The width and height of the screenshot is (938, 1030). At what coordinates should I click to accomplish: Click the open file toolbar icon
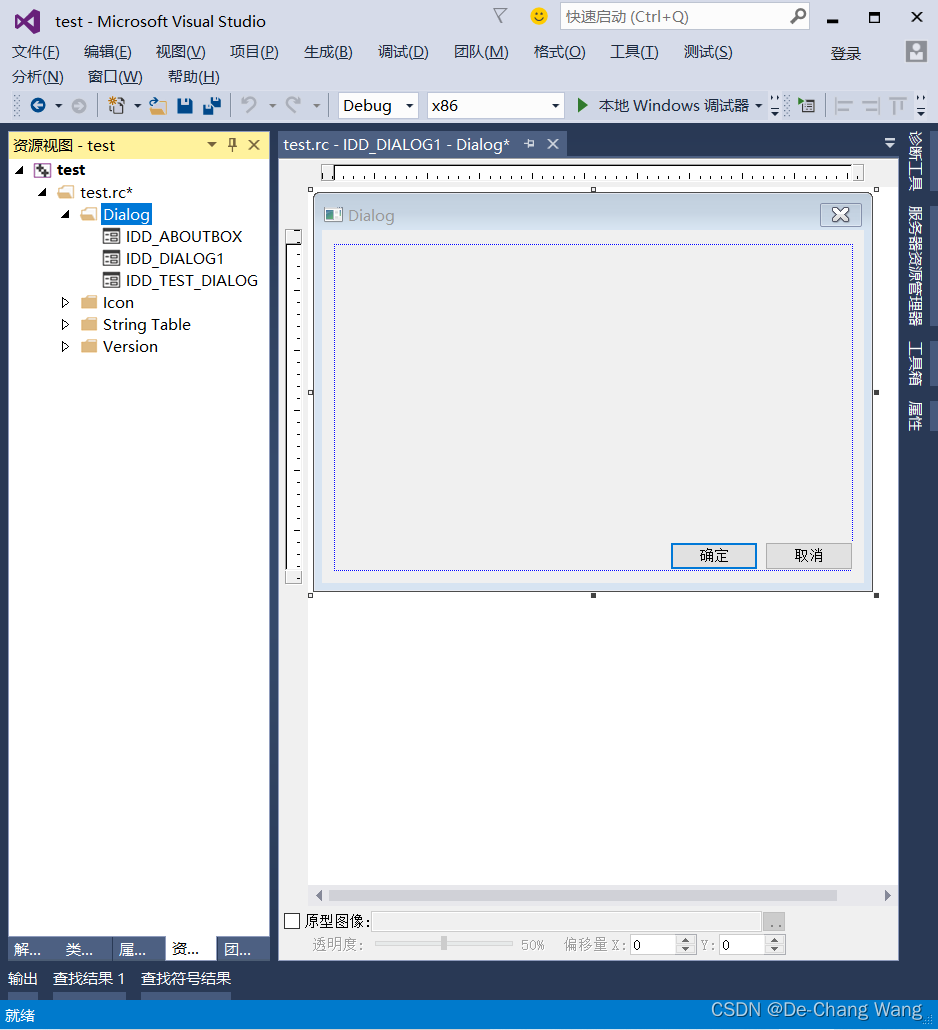click(158, 106)
